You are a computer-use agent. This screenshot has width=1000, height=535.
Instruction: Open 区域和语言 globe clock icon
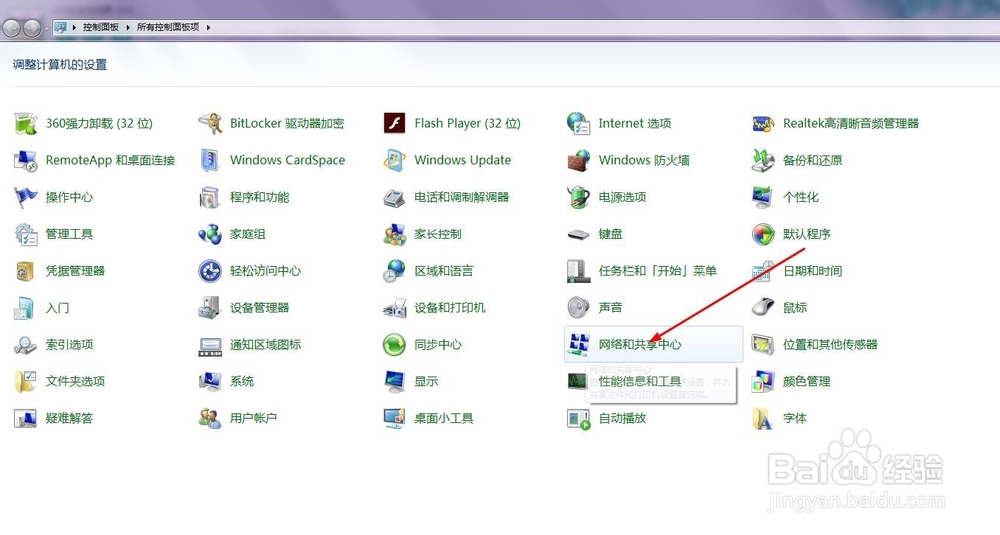coord(394,271)
